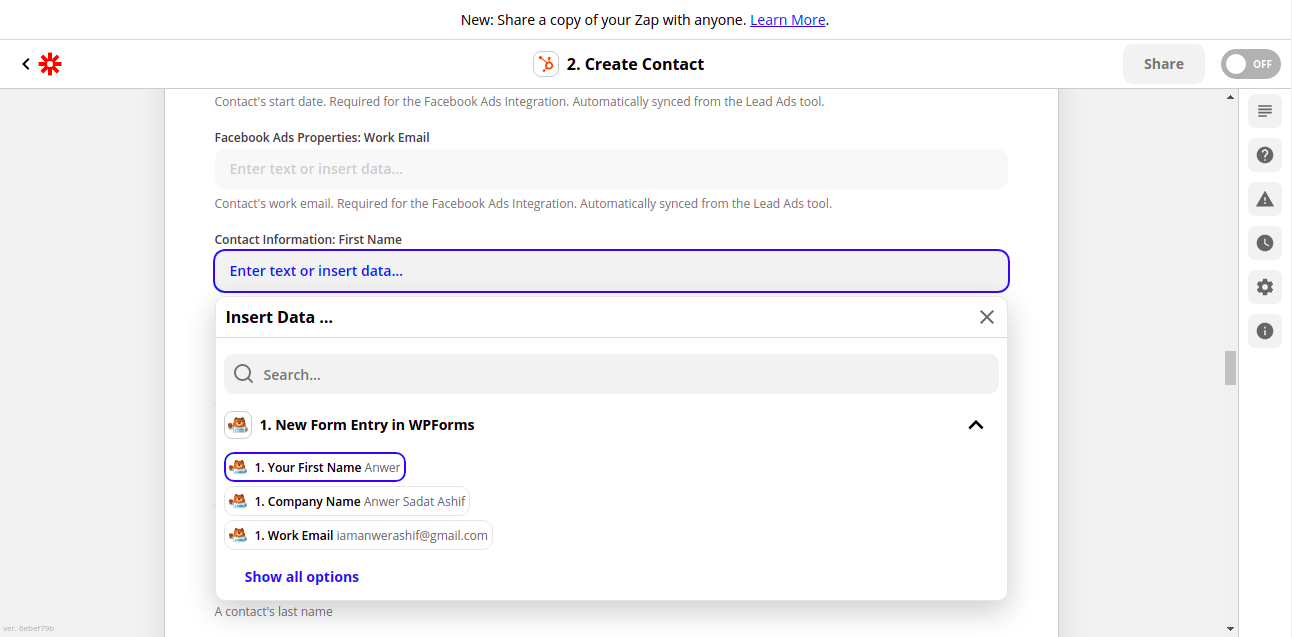Follow the Learn More link
1292x637 pixels.
788,20
